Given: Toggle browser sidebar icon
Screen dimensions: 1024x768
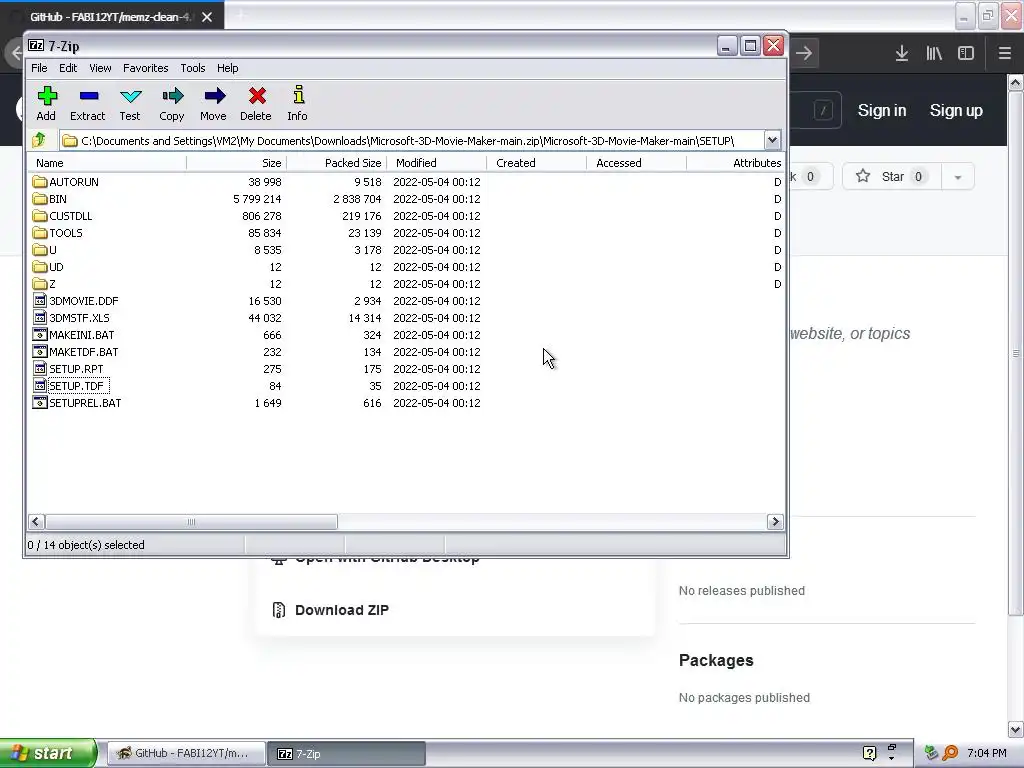Looking at the screenshot, I should [966, 54].
